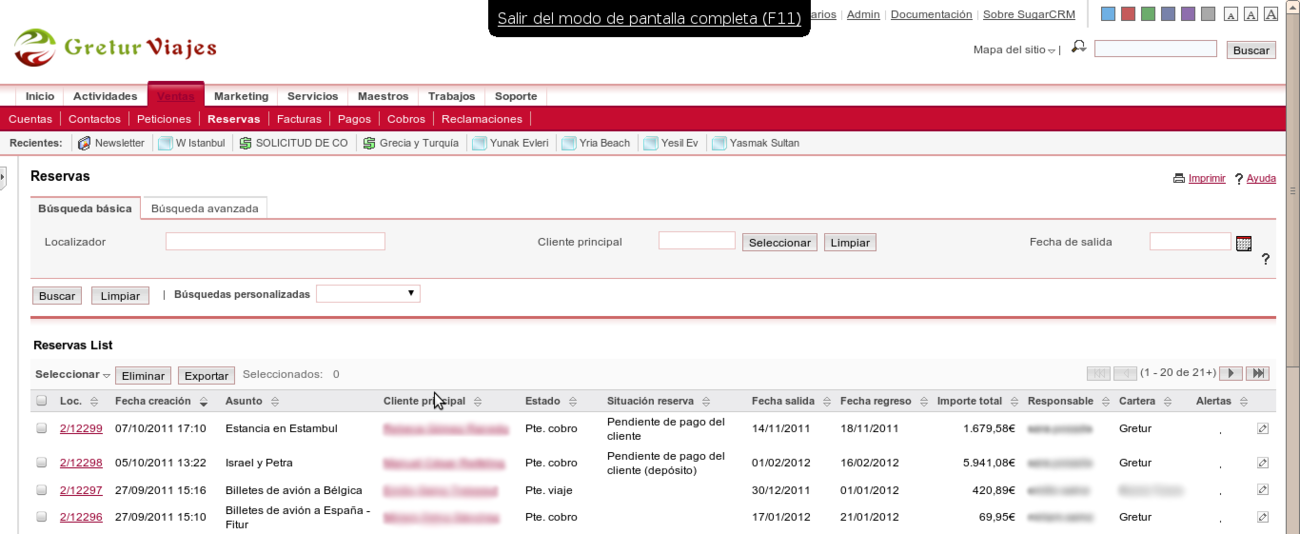Click the Fecha de salida input field
This screenshot has height=534, width=1300.
pyautogui.click(x=1190, y=241)
